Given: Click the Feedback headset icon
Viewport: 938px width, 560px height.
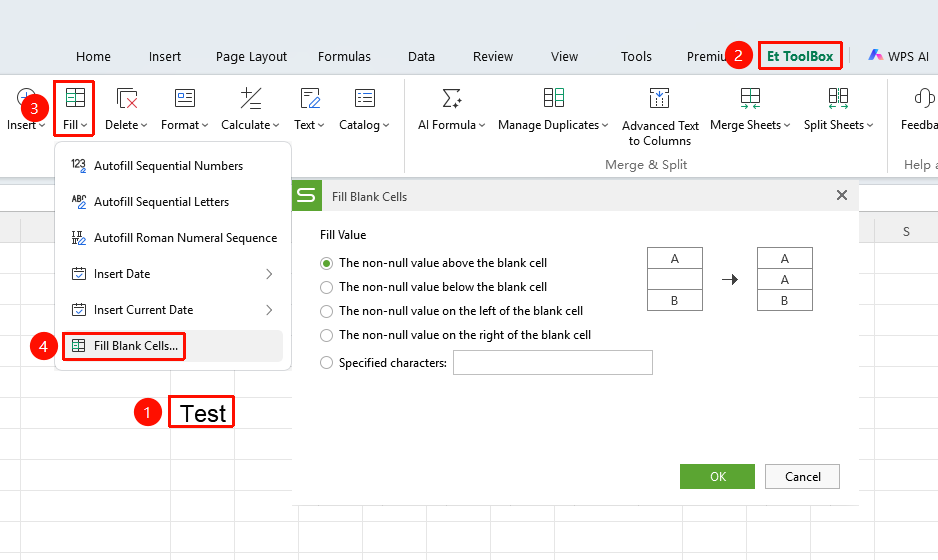Looking at the screenshot, I should pyautogui.click(x=924, y=98).
